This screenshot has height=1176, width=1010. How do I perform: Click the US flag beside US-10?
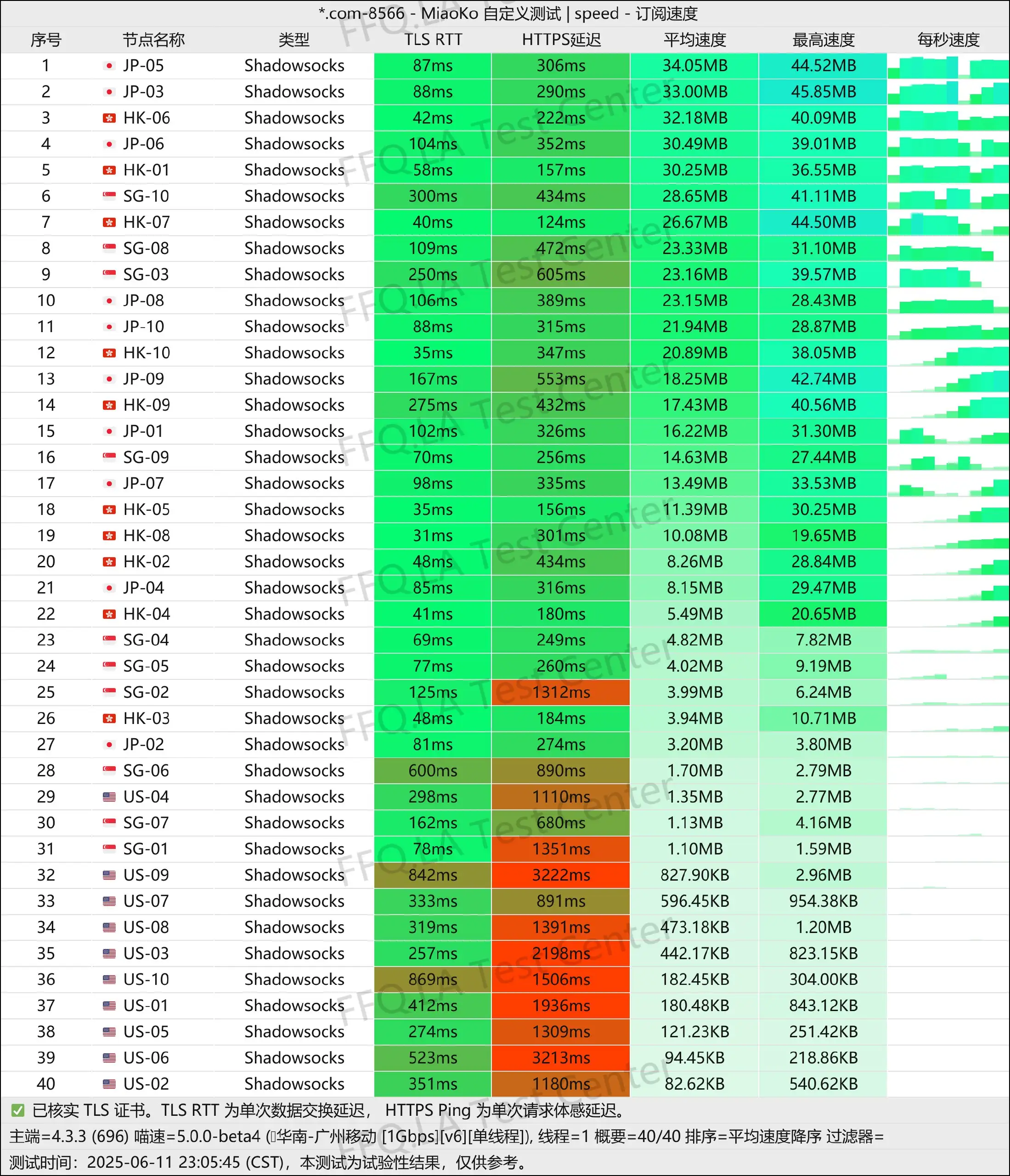[x=109, y=980]
